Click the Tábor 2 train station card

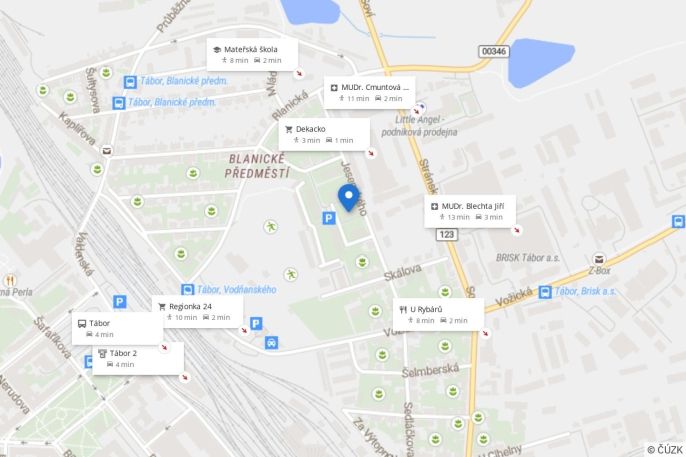[138, 359]
